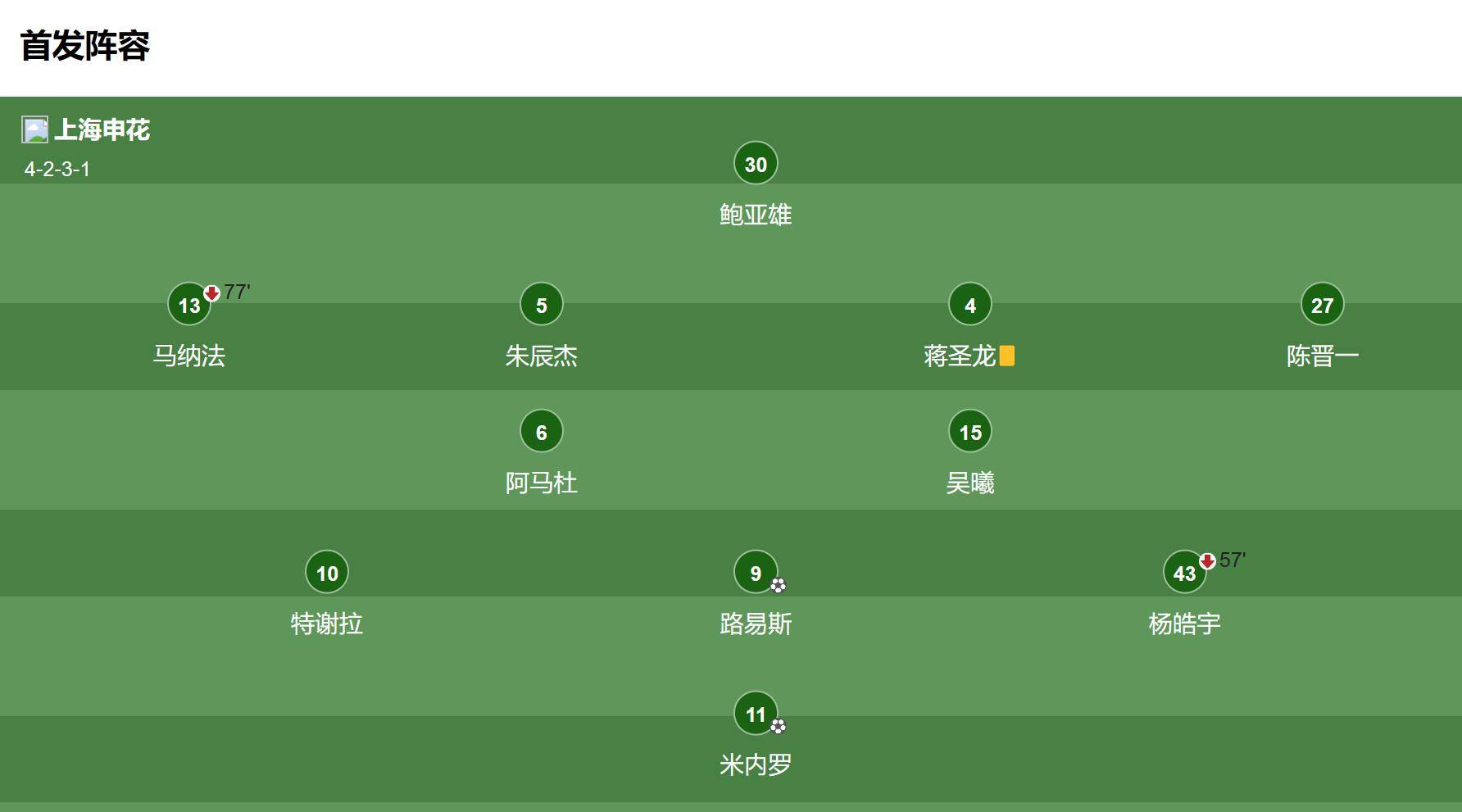1462x812 pixels.
Task: Click the 4-2-3-1 formation label
Action: 57,169
